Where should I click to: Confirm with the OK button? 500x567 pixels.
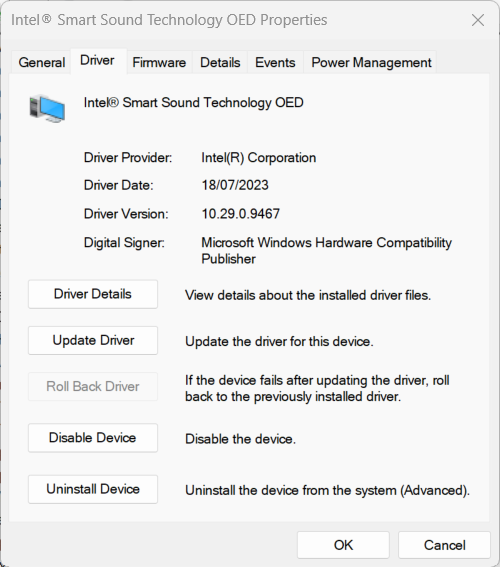(x=343, y=545)
